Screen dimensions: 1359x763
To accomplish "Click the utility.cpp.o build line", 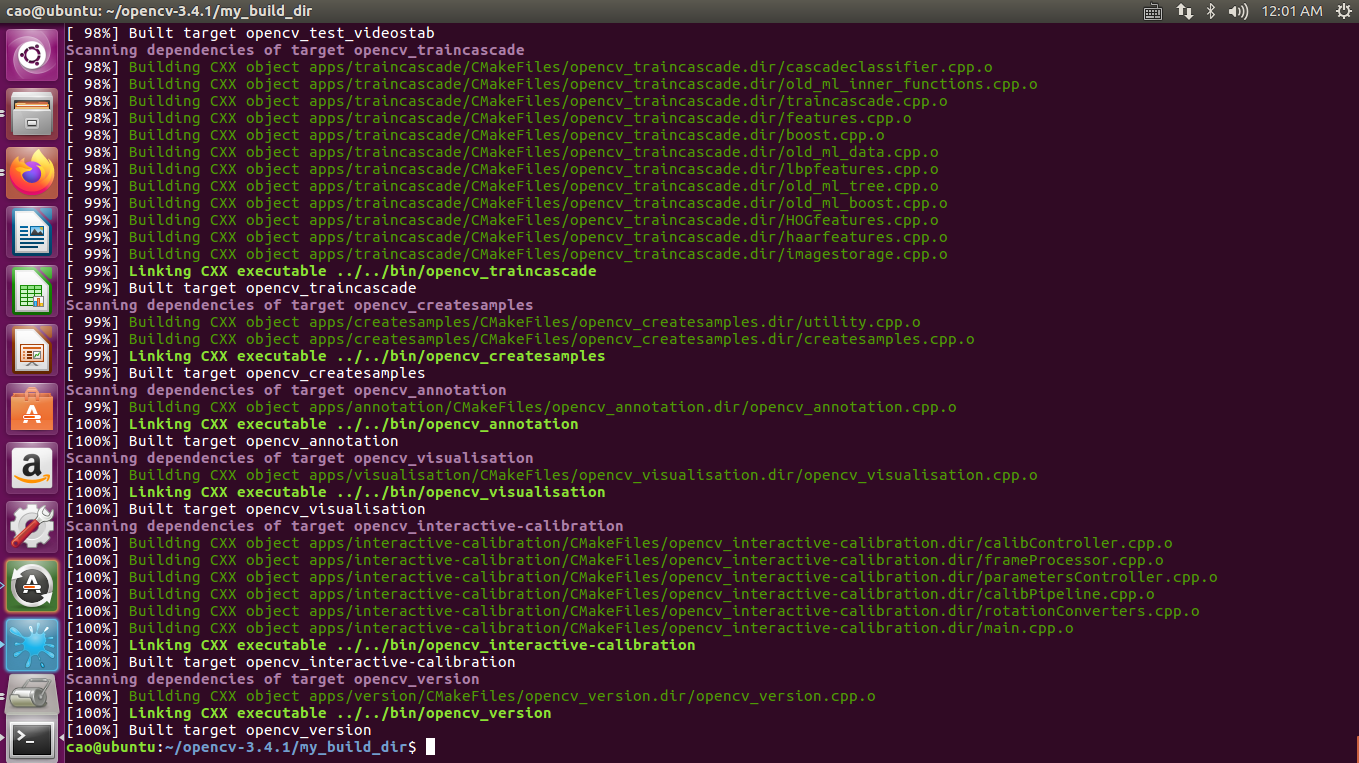I will click(x=493, y=322).
